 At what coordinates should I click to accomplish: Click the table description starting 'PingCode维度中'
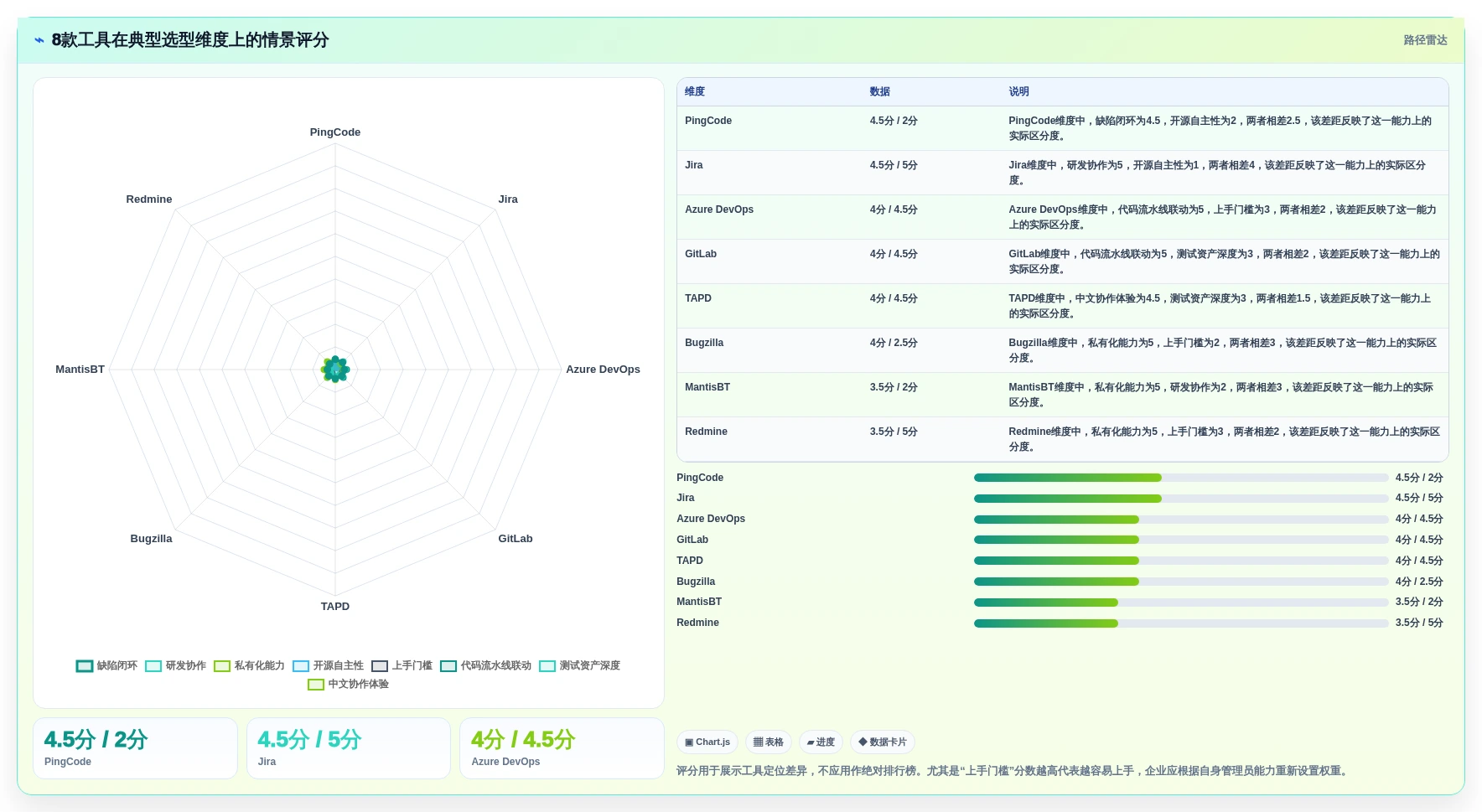(1224, 128)
